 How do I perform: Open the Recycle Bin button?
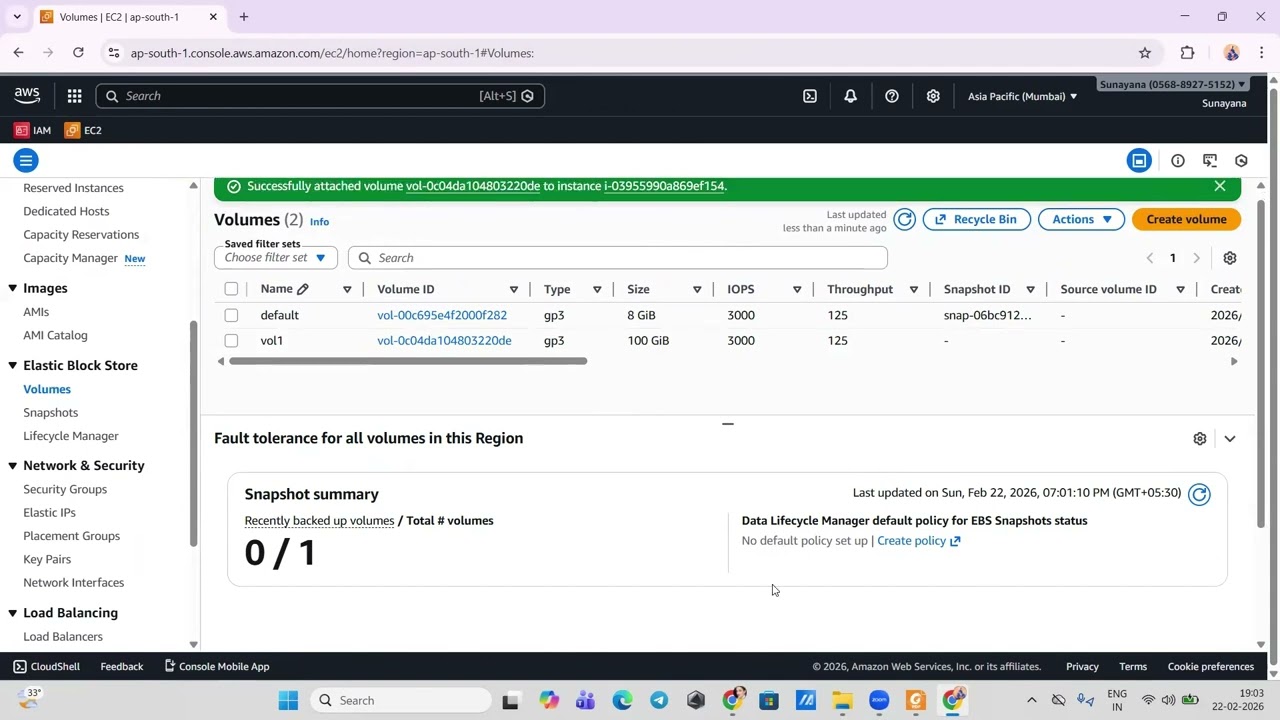(x=976, y=219)
